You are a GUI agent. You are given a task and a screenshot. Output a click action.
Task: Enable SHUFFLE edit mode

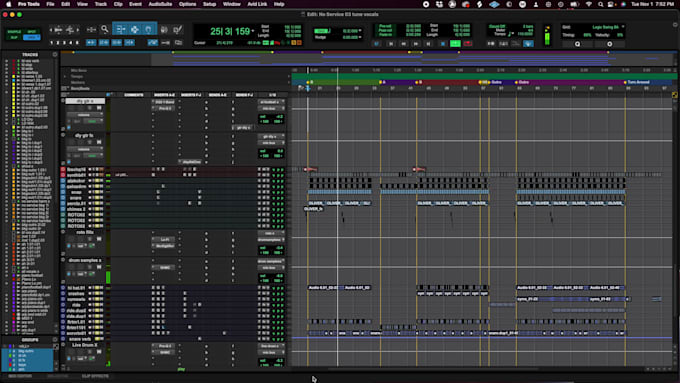pyautogui.click(x=14, y=32)
